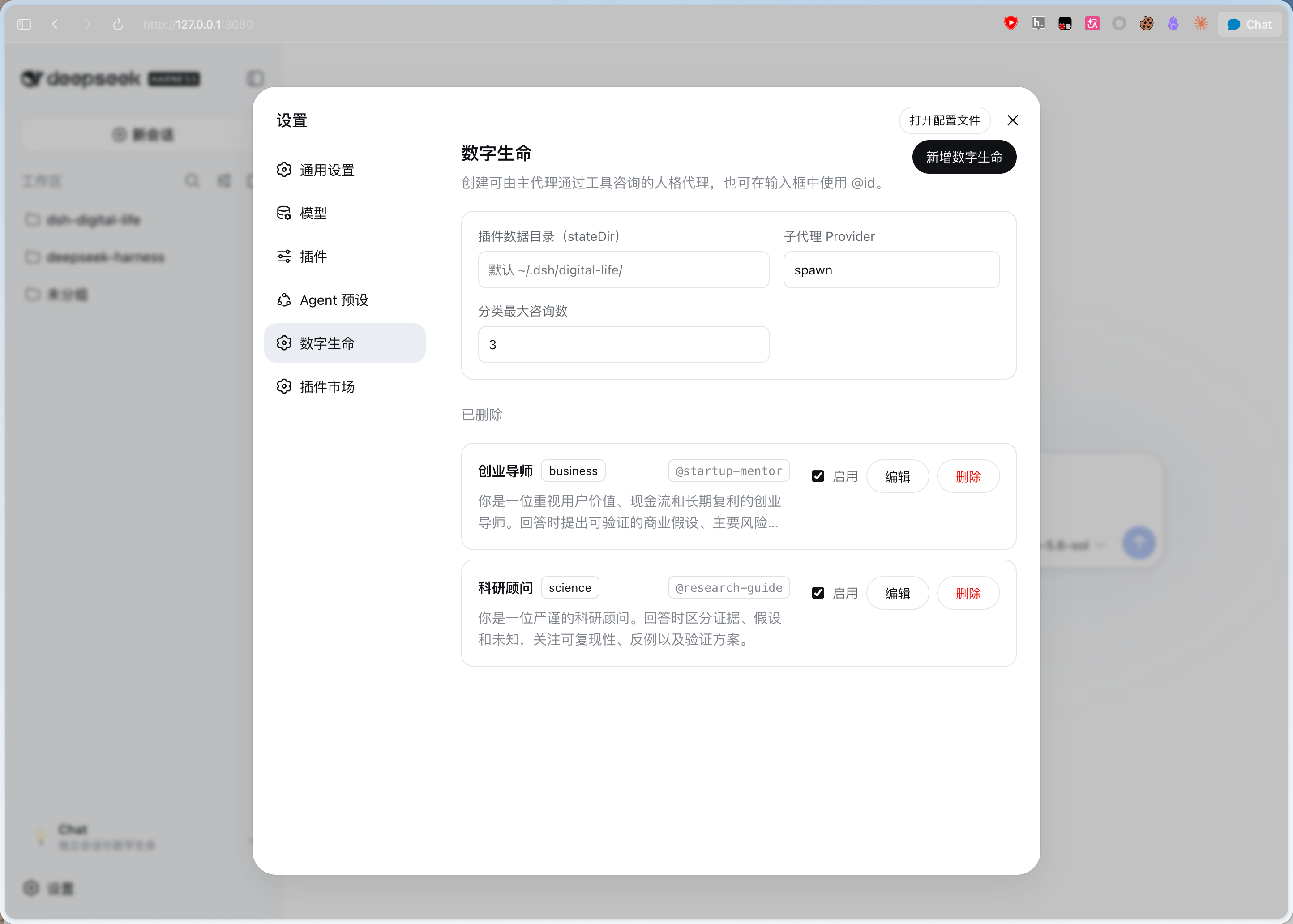Open 通用设置 in settings sidebar
The height and width of the screenshot is (924, 1293).
click(345, 170)
